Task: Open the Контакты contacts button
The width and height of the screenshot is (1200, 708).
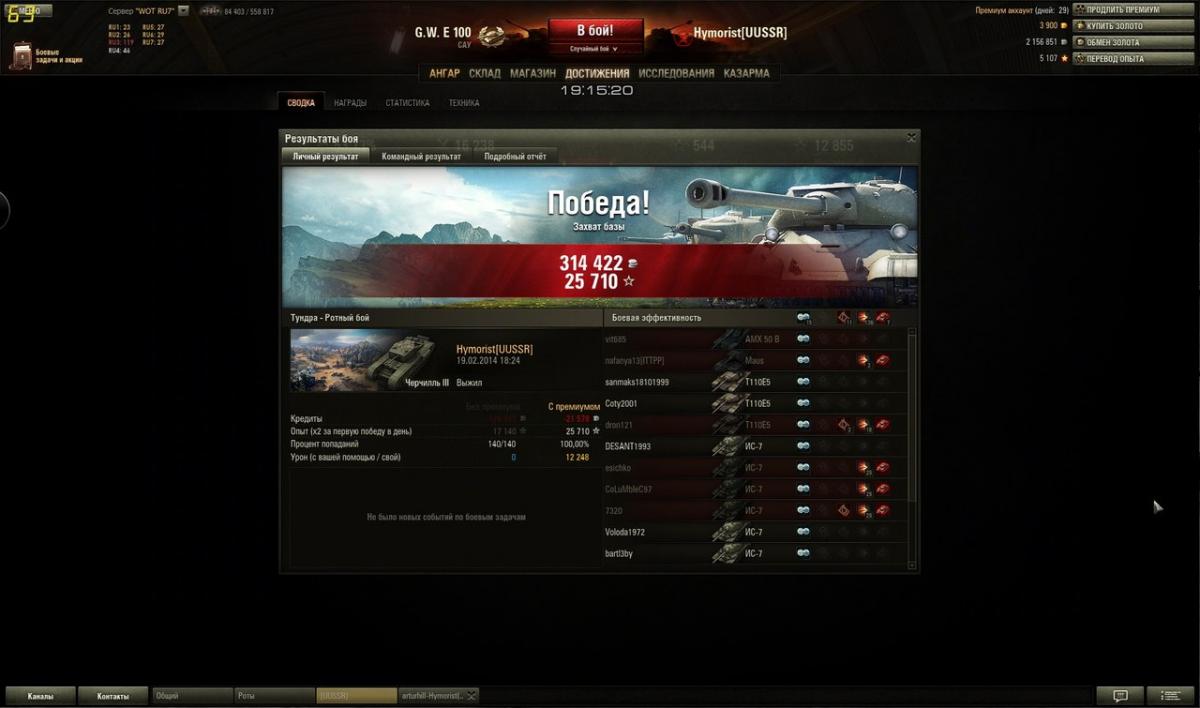Action: point(113,696)
